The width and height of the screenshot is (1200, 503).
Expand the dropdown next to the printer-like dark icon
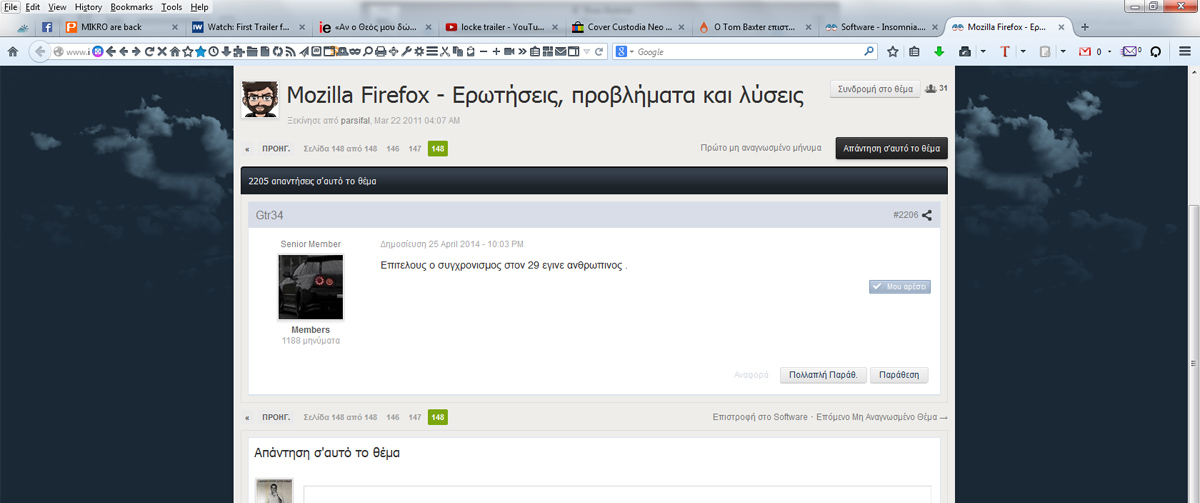[x=983, y=51]
